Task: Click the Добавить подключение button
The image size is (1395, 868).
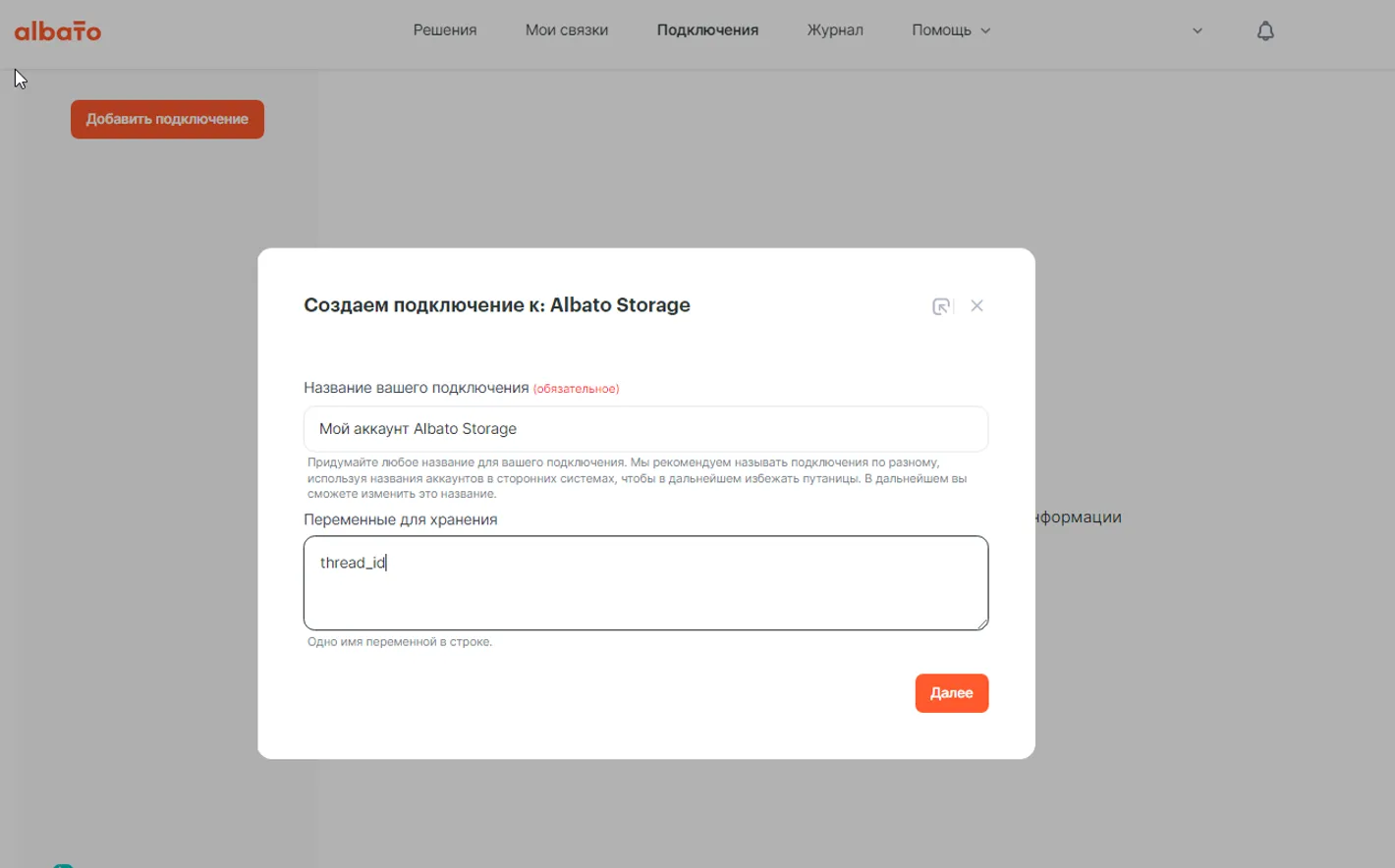Action: pyautogui.click(x=167, y=120)
